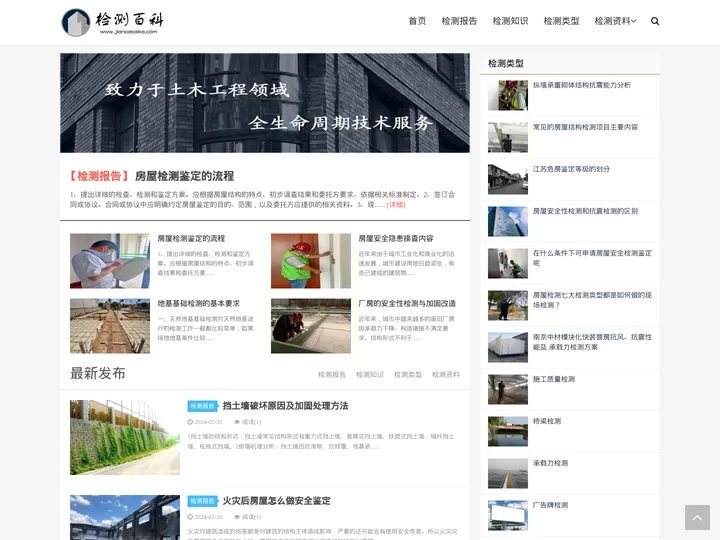Open the 检测知识 navigation item
This screenshot has width=720, height=540.
(x=510, y=21)
